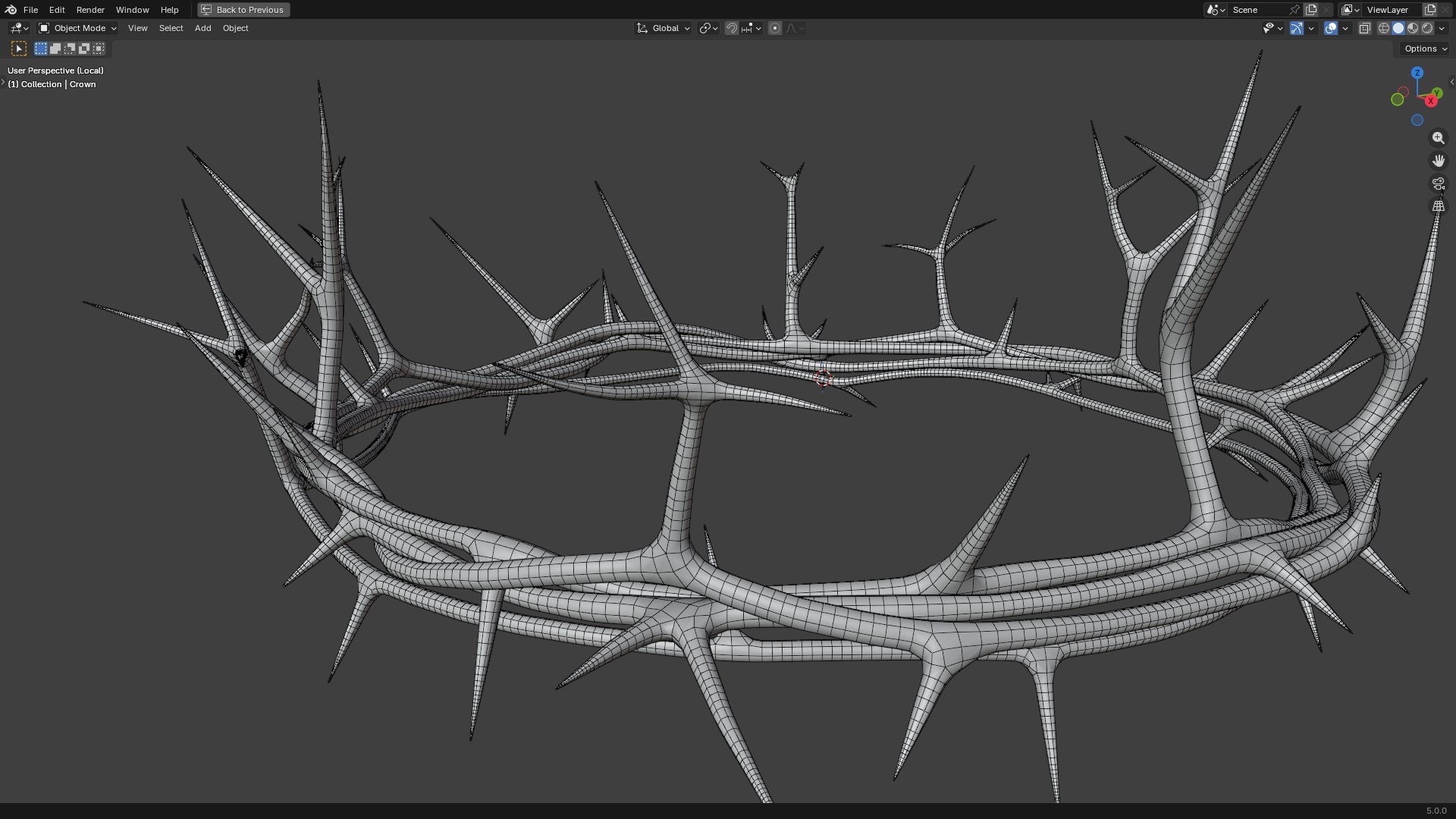Click the Z axis on navigation gizmo
1456x819 pixels.
(1417, 73)
